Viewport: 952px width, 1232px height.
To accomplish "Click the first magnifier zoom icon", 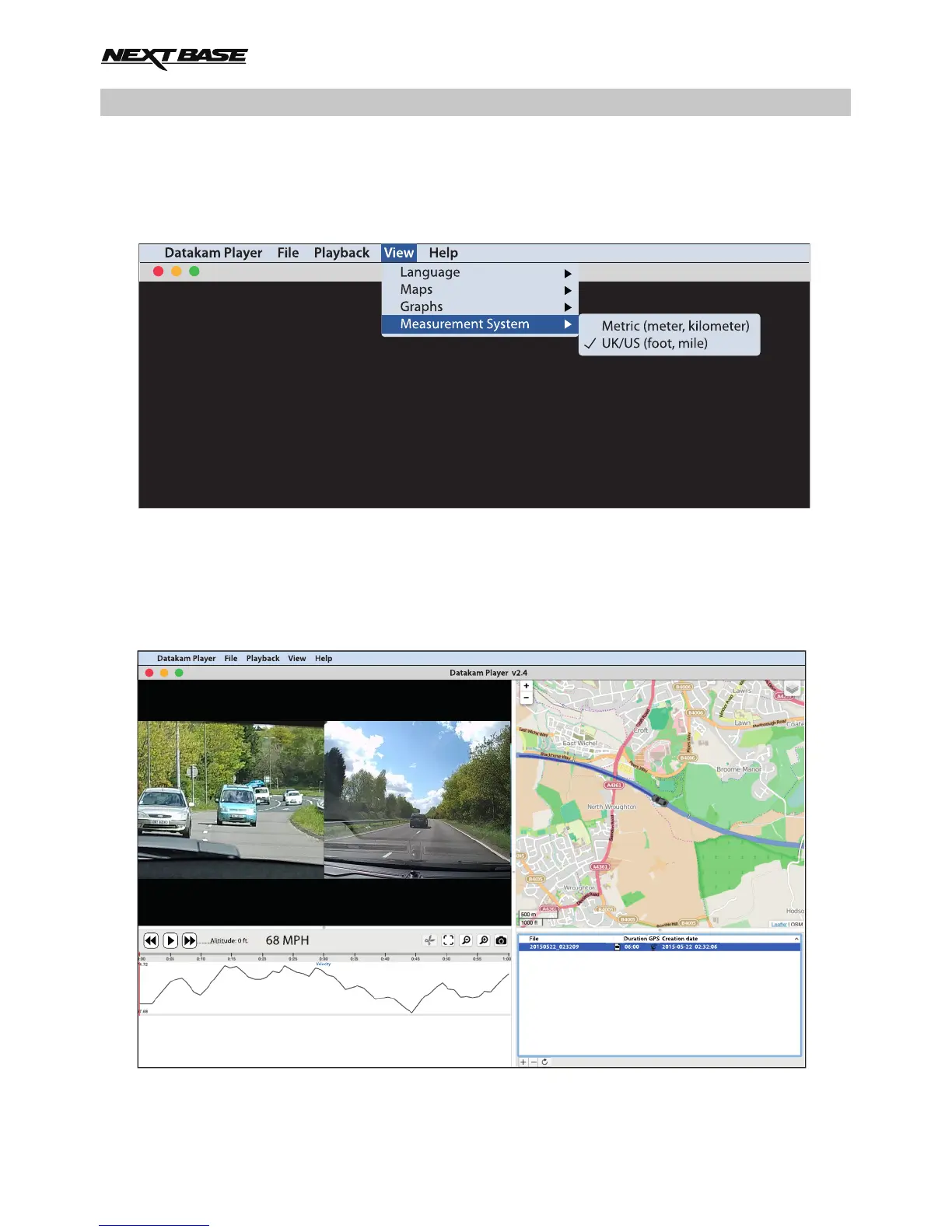I will coord(466,940).
